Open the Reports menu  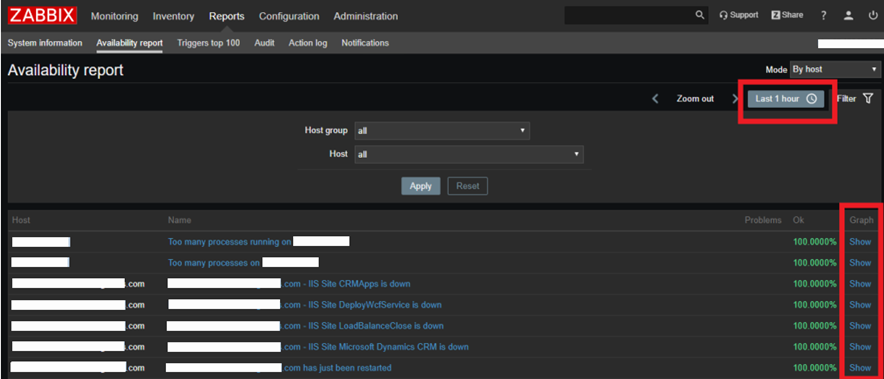pos(227,16)
